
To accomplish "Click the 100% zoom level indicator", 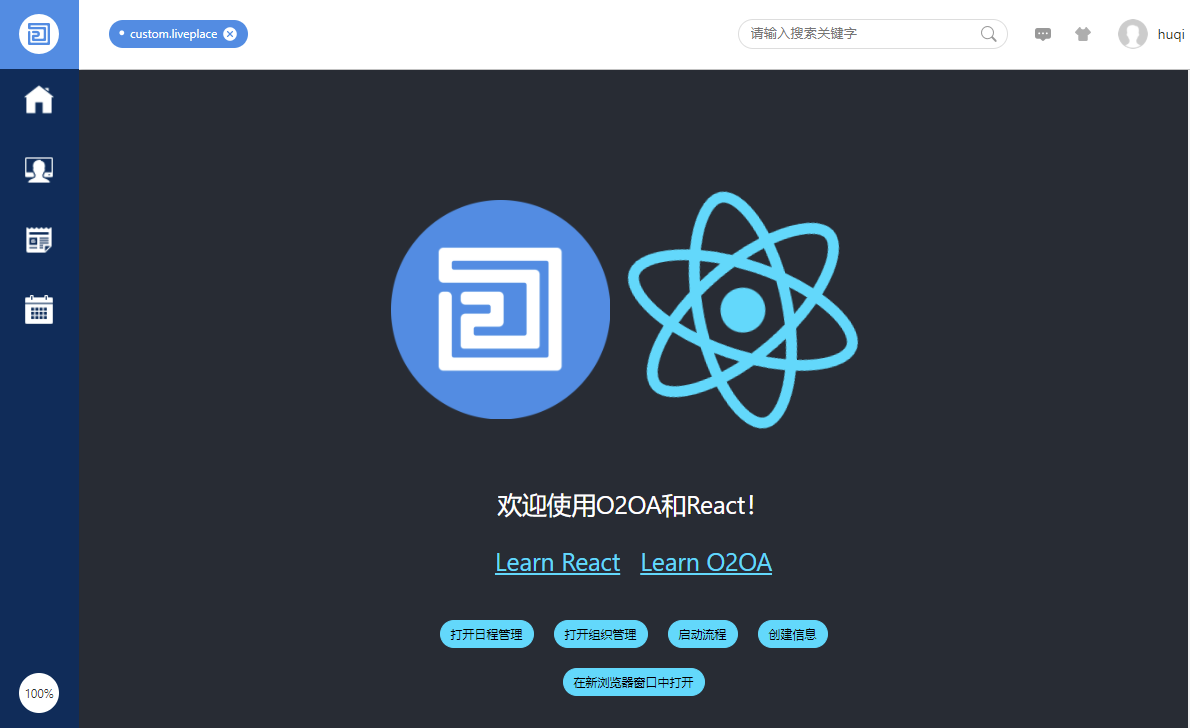I will [39, 693].
